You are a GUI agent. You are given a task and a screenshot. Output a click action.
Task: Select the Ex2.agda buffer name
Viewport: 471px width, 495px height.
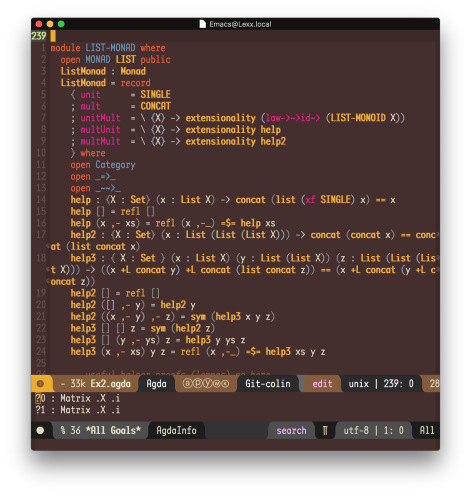click(x=110, y=384)
